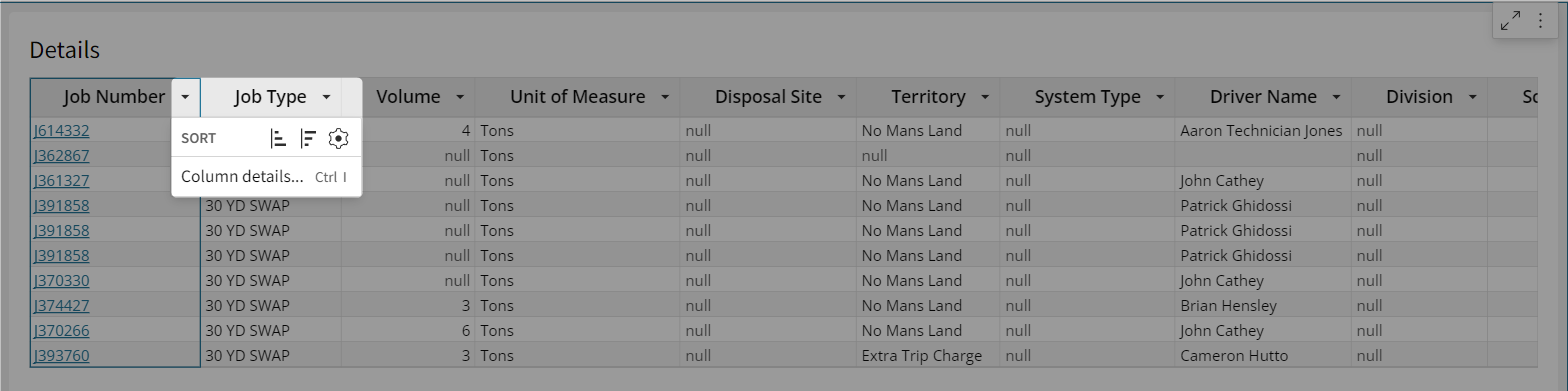
Task: Open custom sort settings gear icon
Action: pyautogui.click(x=338, y=139)
